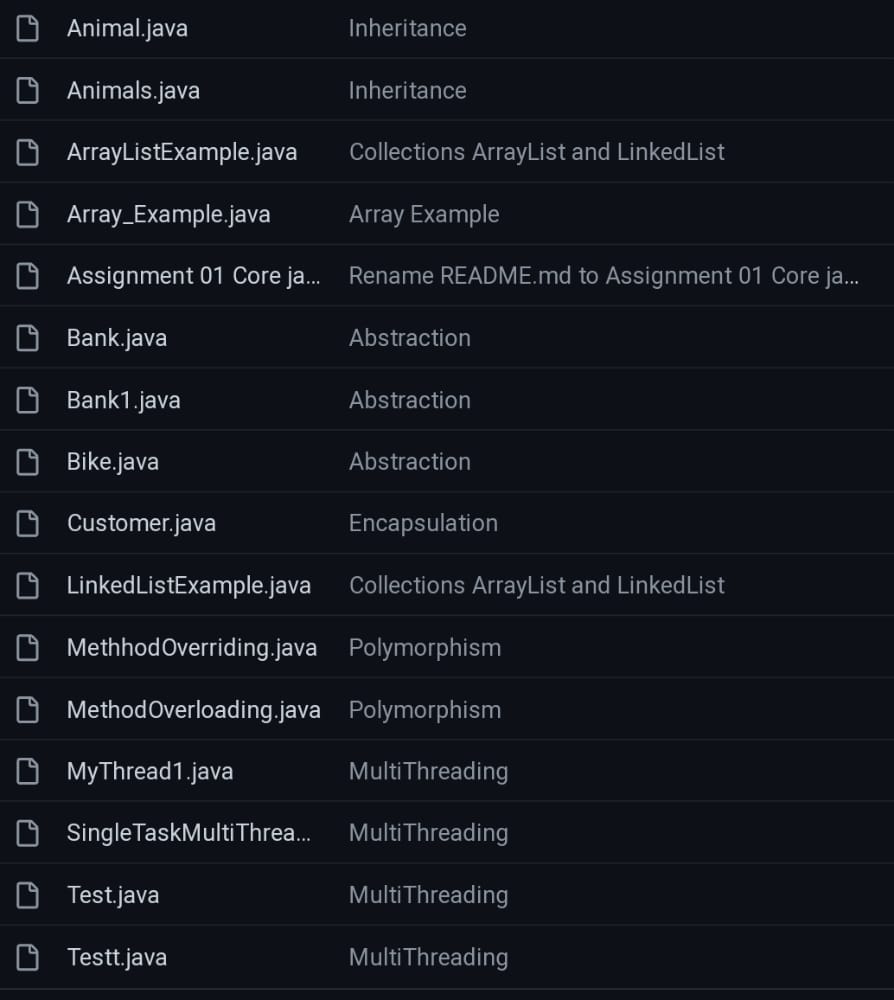View Encapsulation commit for Customer.java
894x1000 pixels.
click(x=423, y=524)
